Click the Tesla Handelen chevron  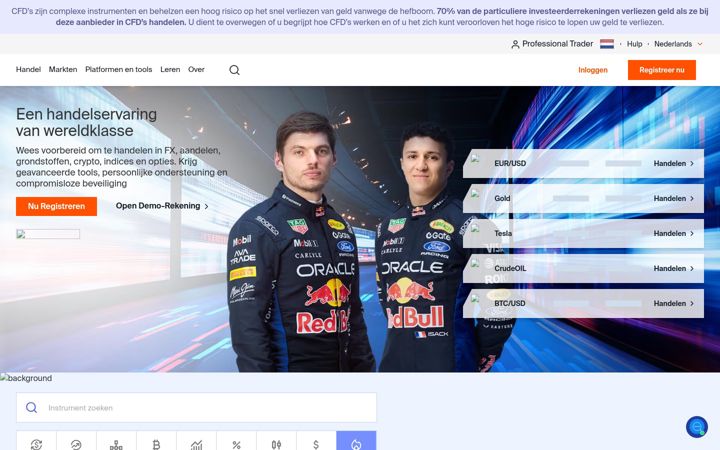(x=692, y=233)
